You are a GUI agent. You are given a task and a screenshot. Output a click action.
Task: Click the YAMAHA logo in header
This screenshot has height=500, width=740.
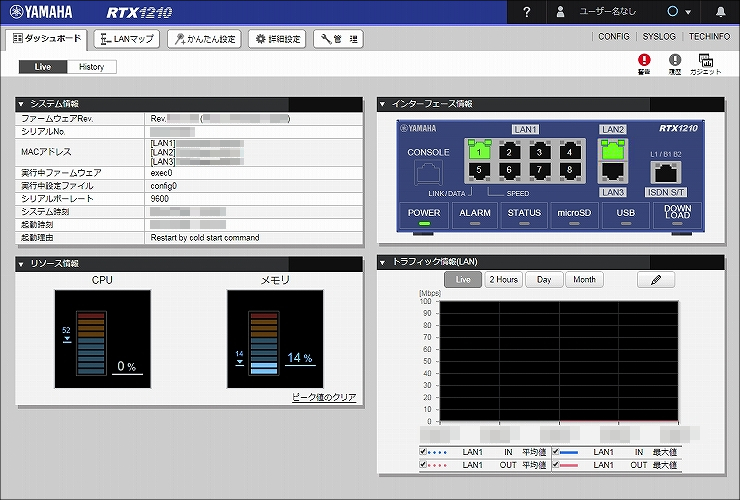(x=41, y=12)
